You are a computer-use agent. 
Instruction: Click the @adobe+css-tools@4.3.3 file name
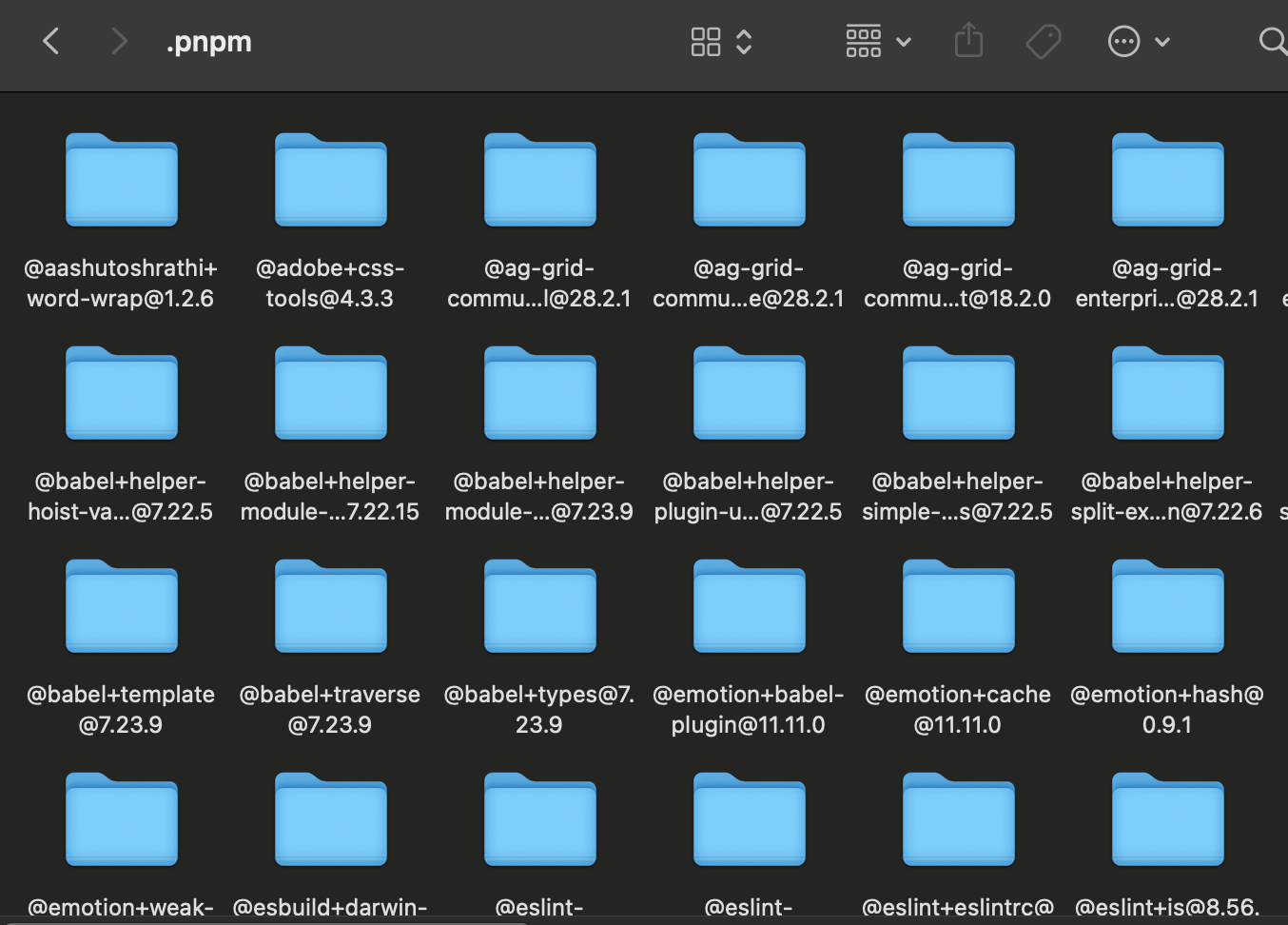point(330,284)
